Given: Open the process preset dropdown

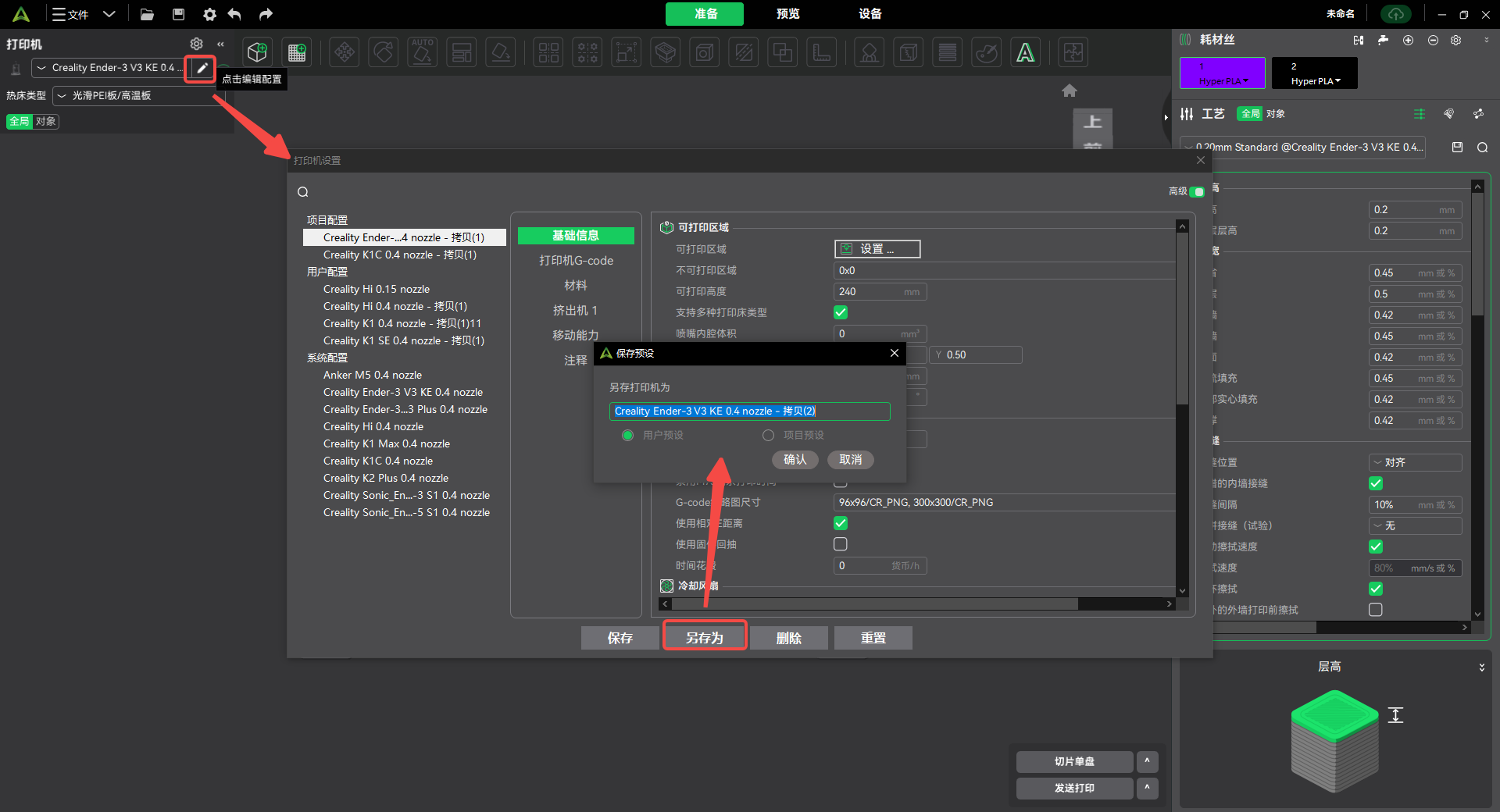Looking at the screenshot, I should pos(1303,147).
